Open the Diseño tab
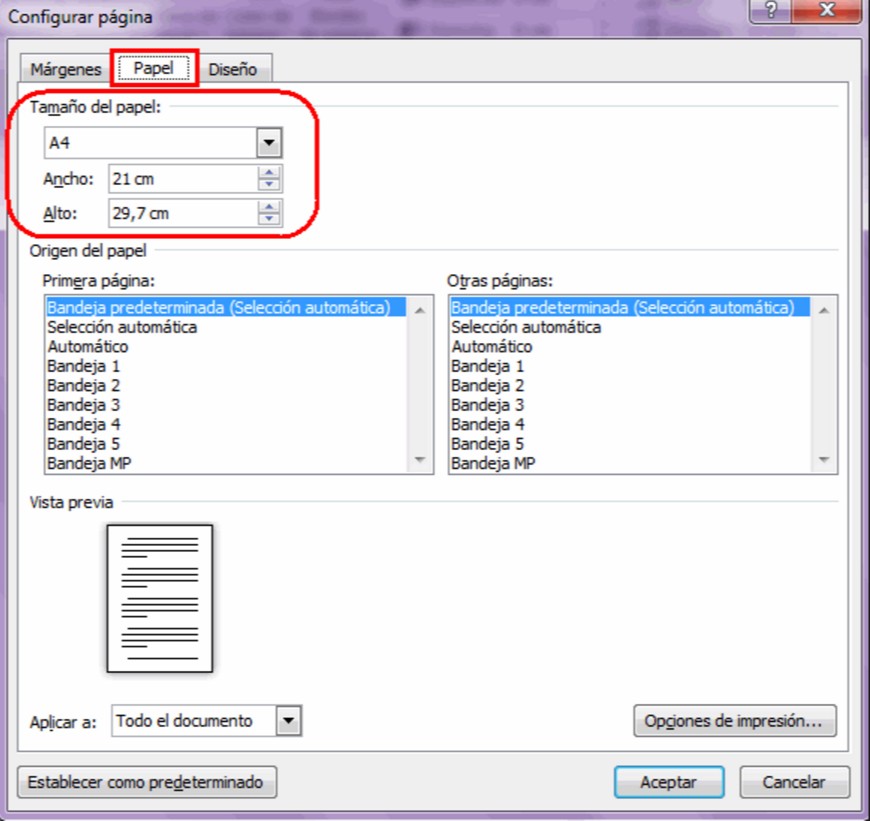The height and width of the screenshot is (821, 870). click(x=233, y=69)
